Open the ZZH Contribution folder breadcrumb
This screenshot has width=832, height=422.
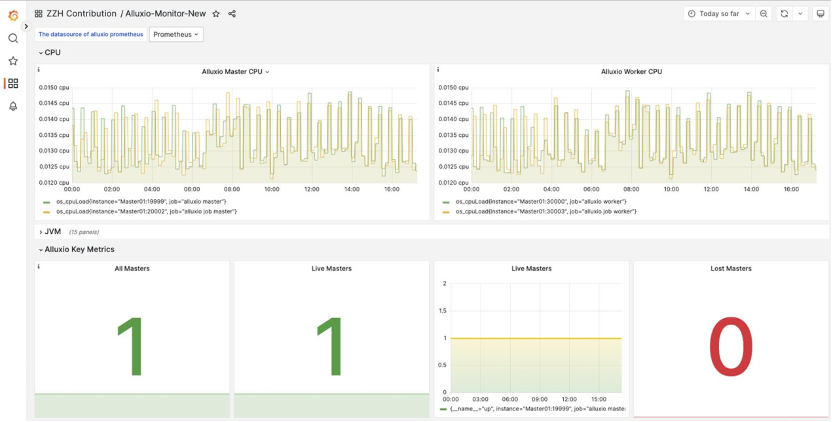coord(82,14)
